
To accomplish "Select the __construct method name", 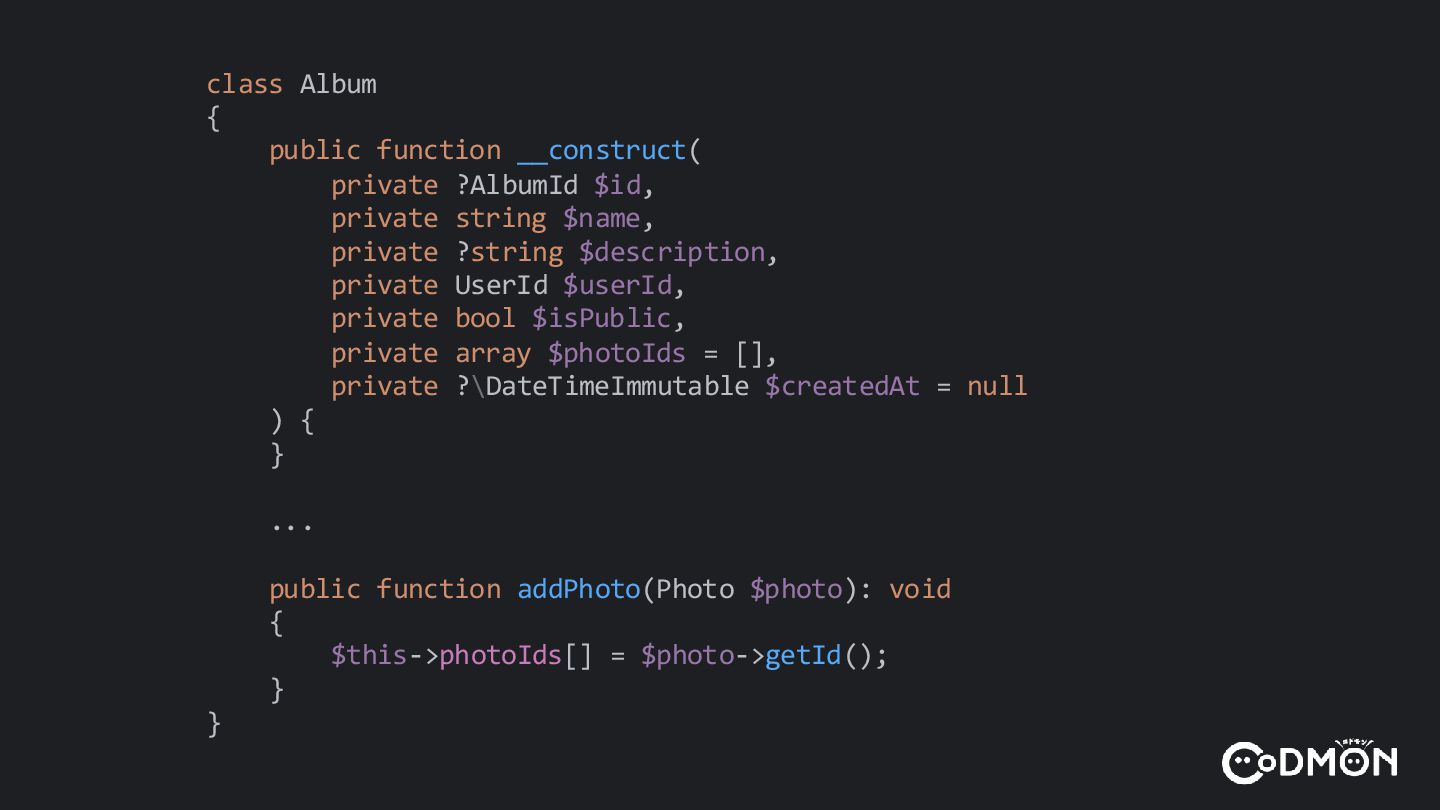I will click(602, 150).
